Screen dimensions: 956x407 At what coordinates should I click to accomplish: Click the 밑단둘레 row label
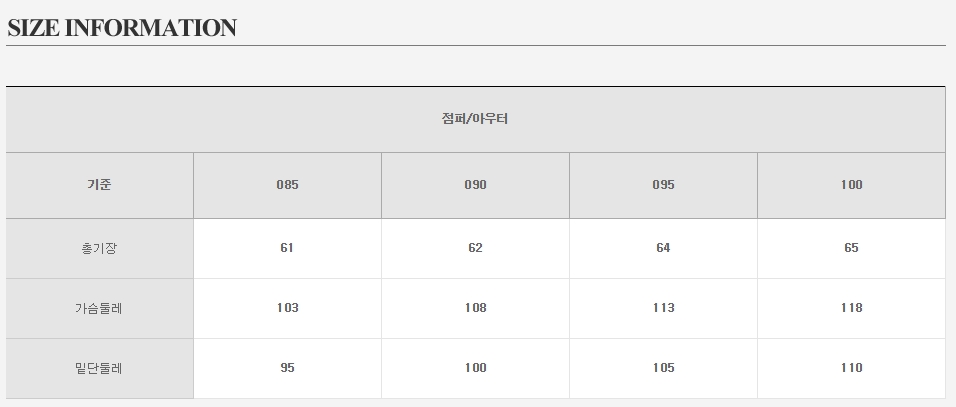[99, 368]
